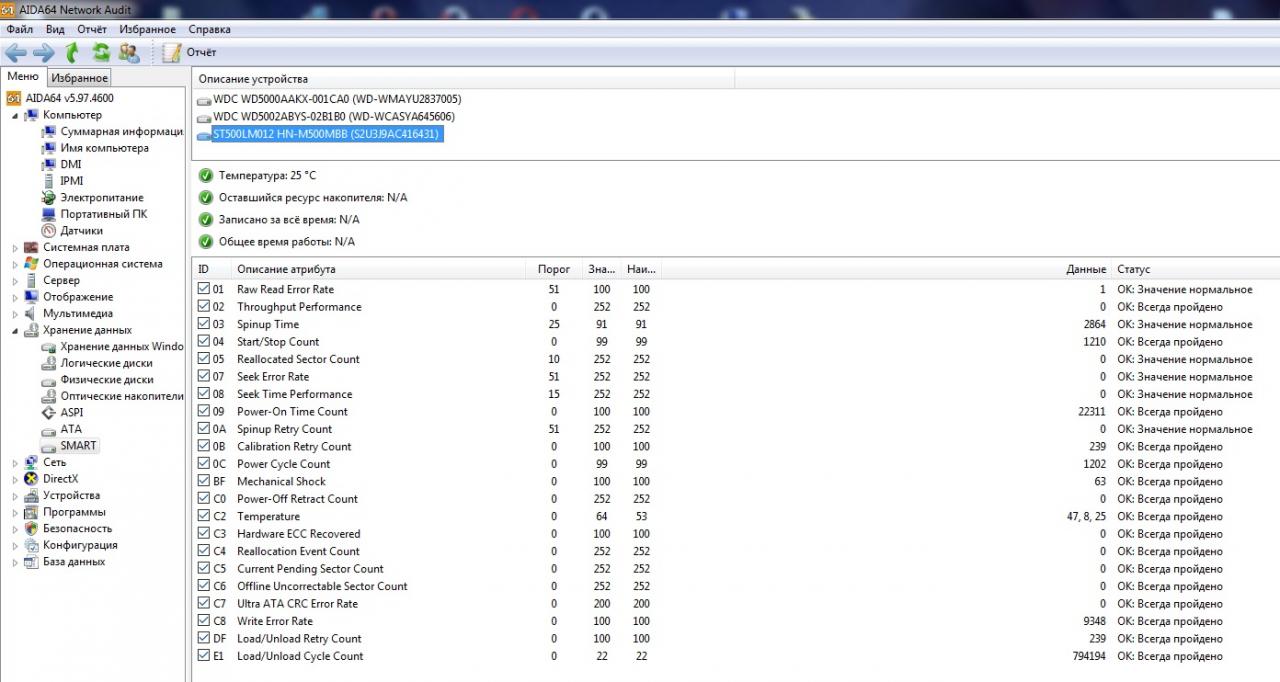The width and height of the screenshot is (1280, 682).
Task: Sort by the Описание атрибута column header
Action: tap(378, 269)
